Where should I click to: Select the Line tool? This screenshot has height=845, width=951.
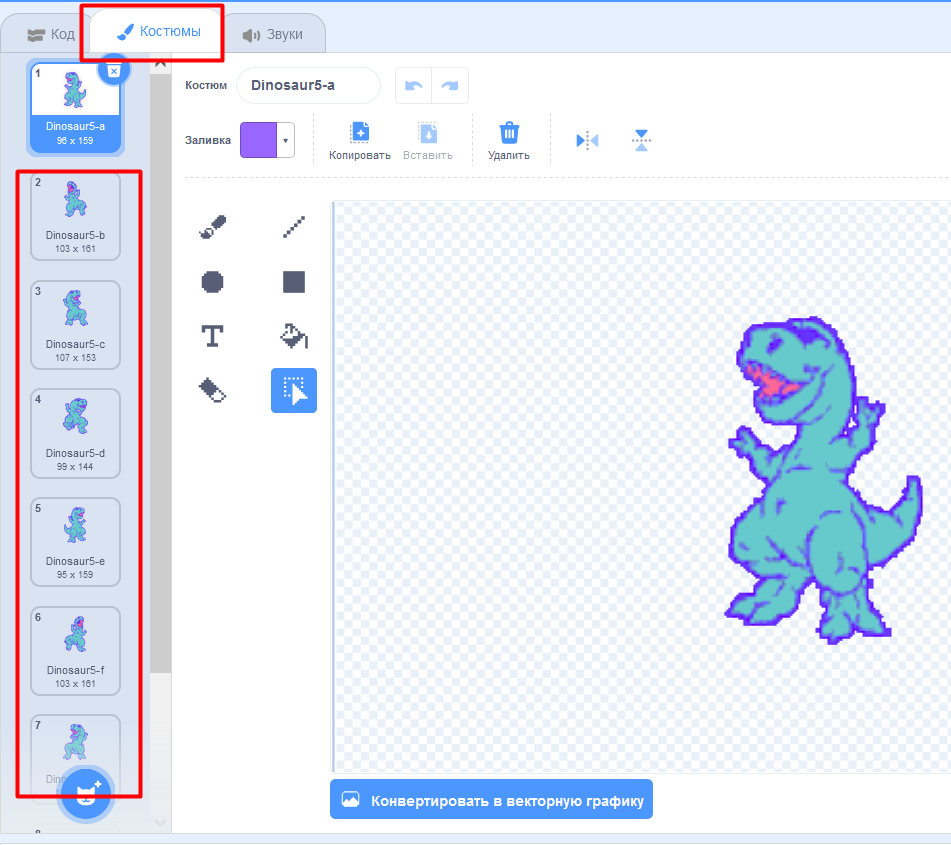pos(293,227)
